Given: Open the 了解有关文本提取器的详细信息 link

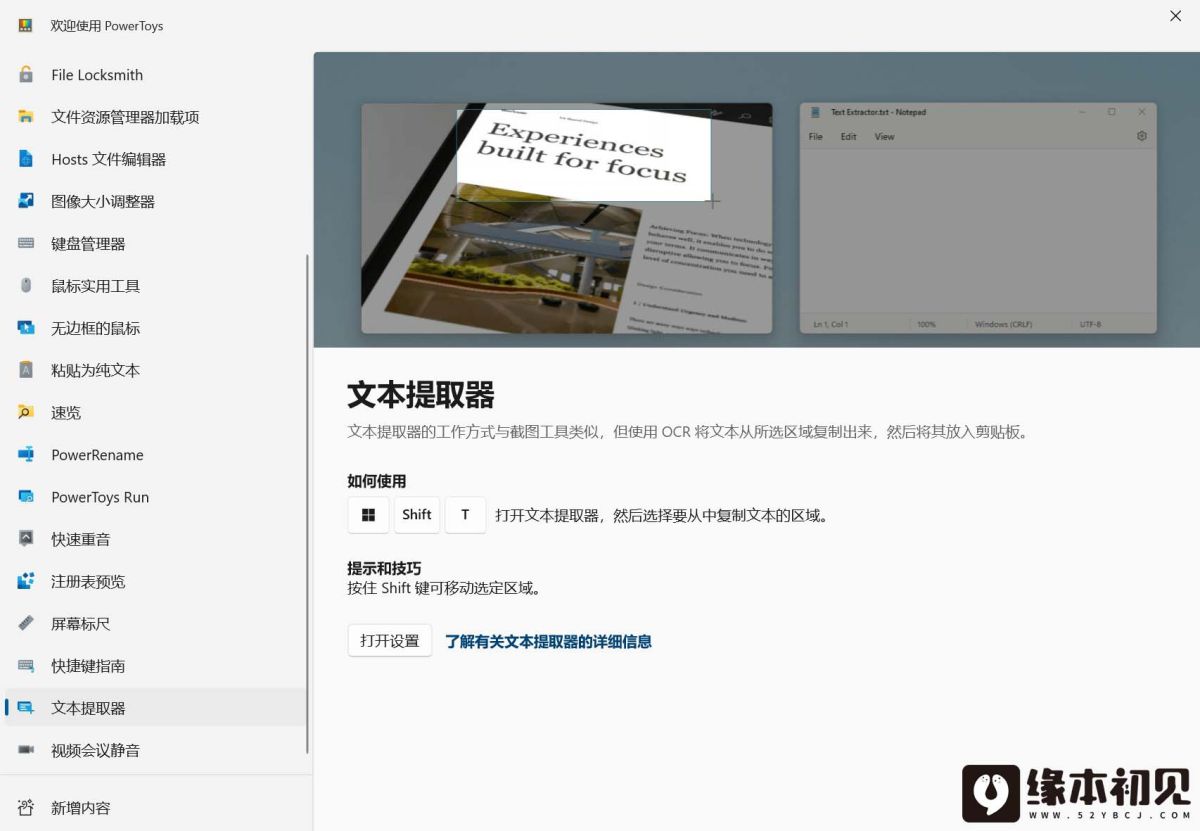Looking at the screenshot, I should pyautogui.click(x=548, y=642).
